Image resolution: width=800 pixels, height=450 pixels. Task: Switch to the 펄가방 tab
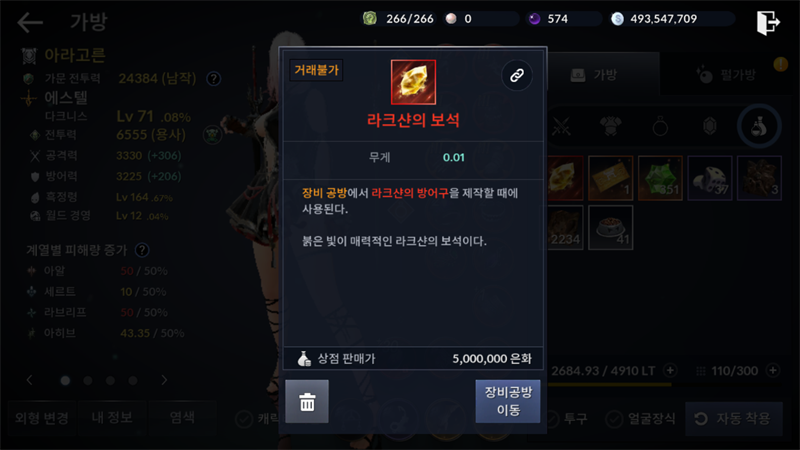[726, 75]
